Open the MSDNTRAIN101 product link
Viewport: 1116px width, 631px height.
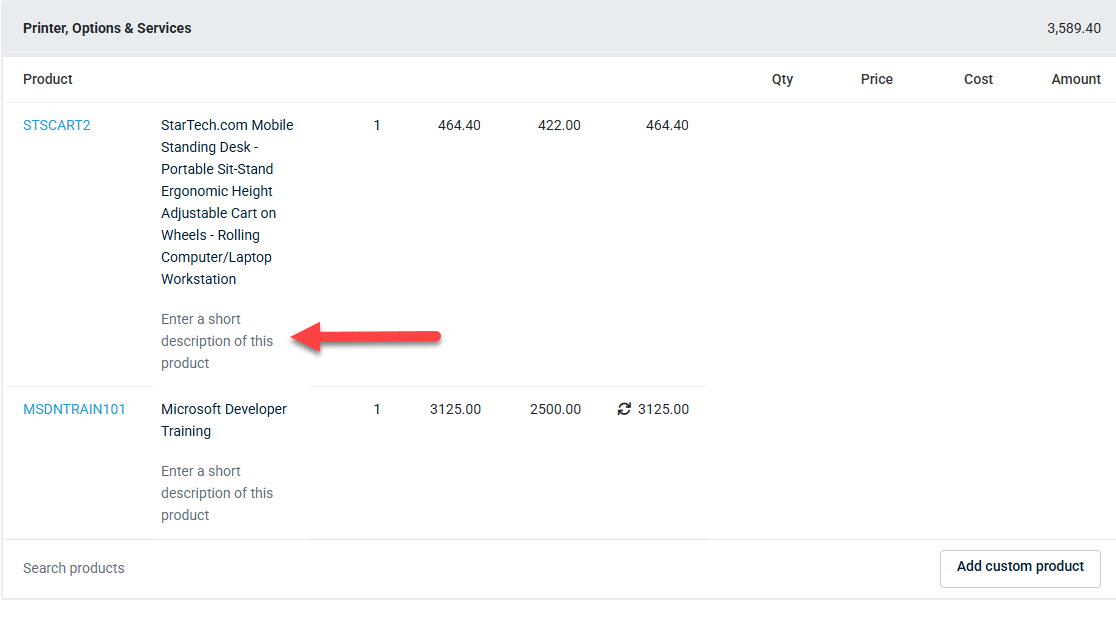[74, 409]
